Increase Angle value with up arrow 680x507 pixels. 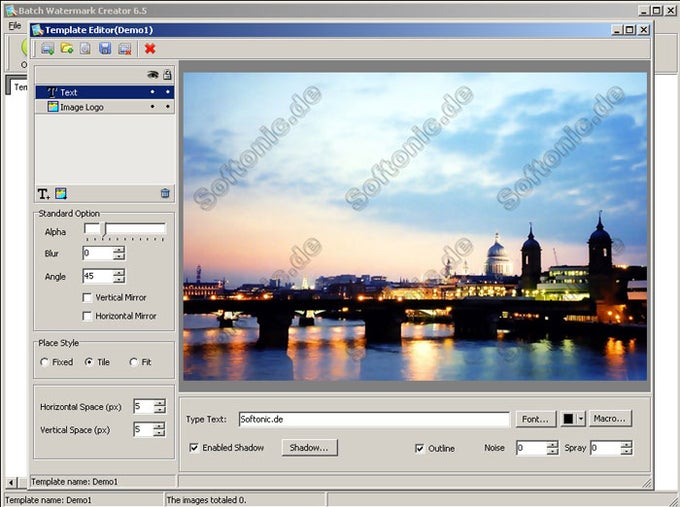click(x=119, y=273)
